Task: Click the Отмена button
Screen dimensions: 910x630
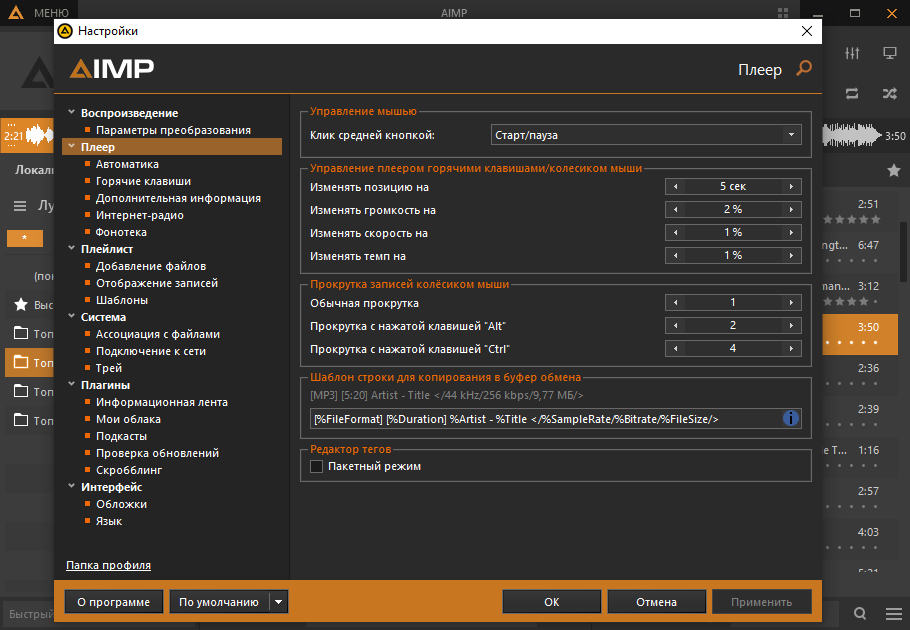Action: (x=656, y=602)
